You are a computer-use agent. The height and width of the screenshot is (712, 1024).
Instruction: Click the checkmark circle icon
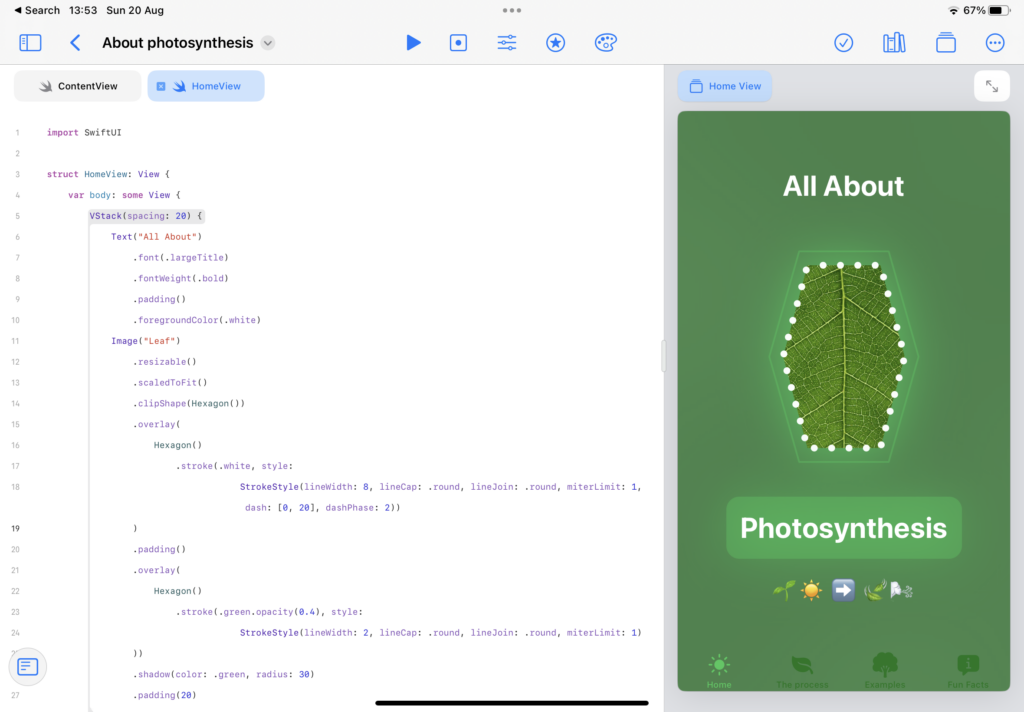click(844, 42)
